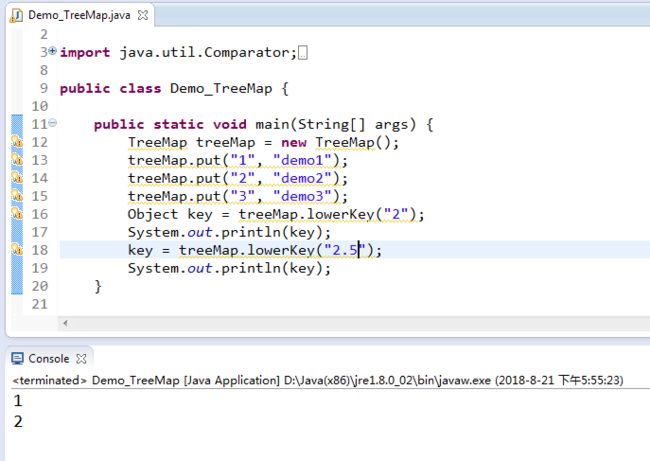This screenshot has height=461, width=650.
Task: Expand the folded import block at line 3
Action: [x=53, y=51]
